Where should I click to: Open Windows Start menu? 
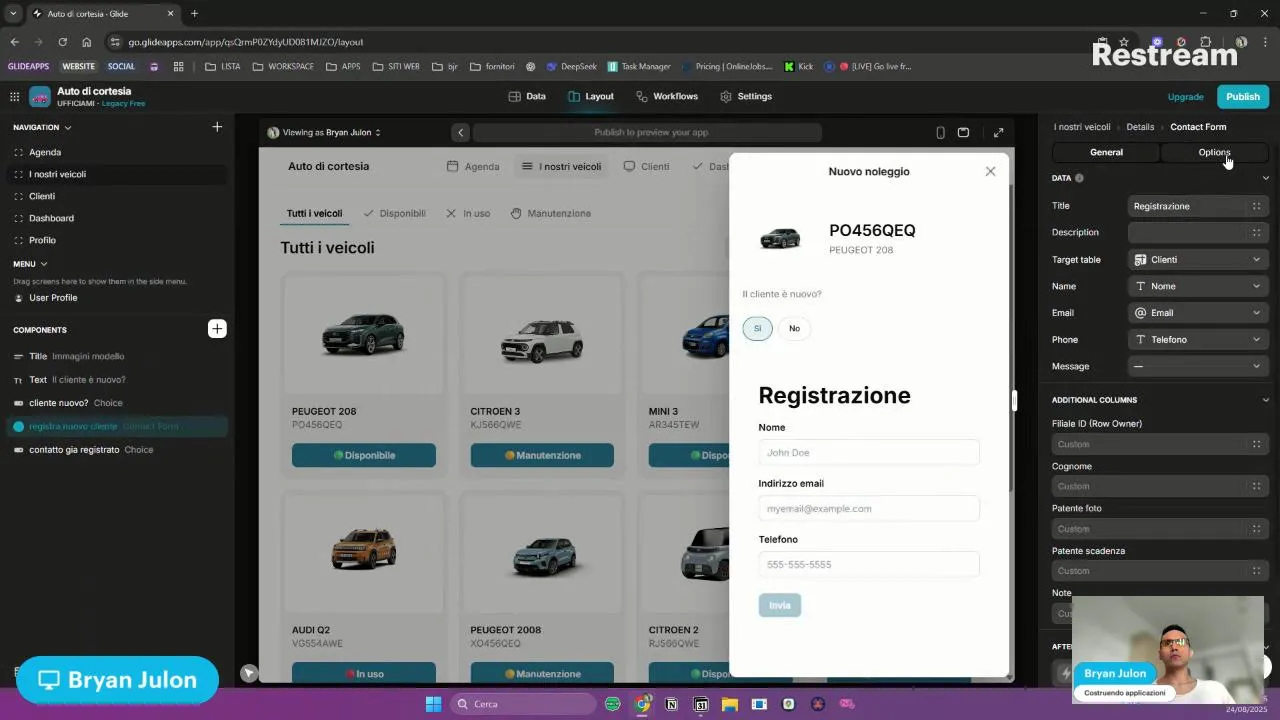click(433, 704)
